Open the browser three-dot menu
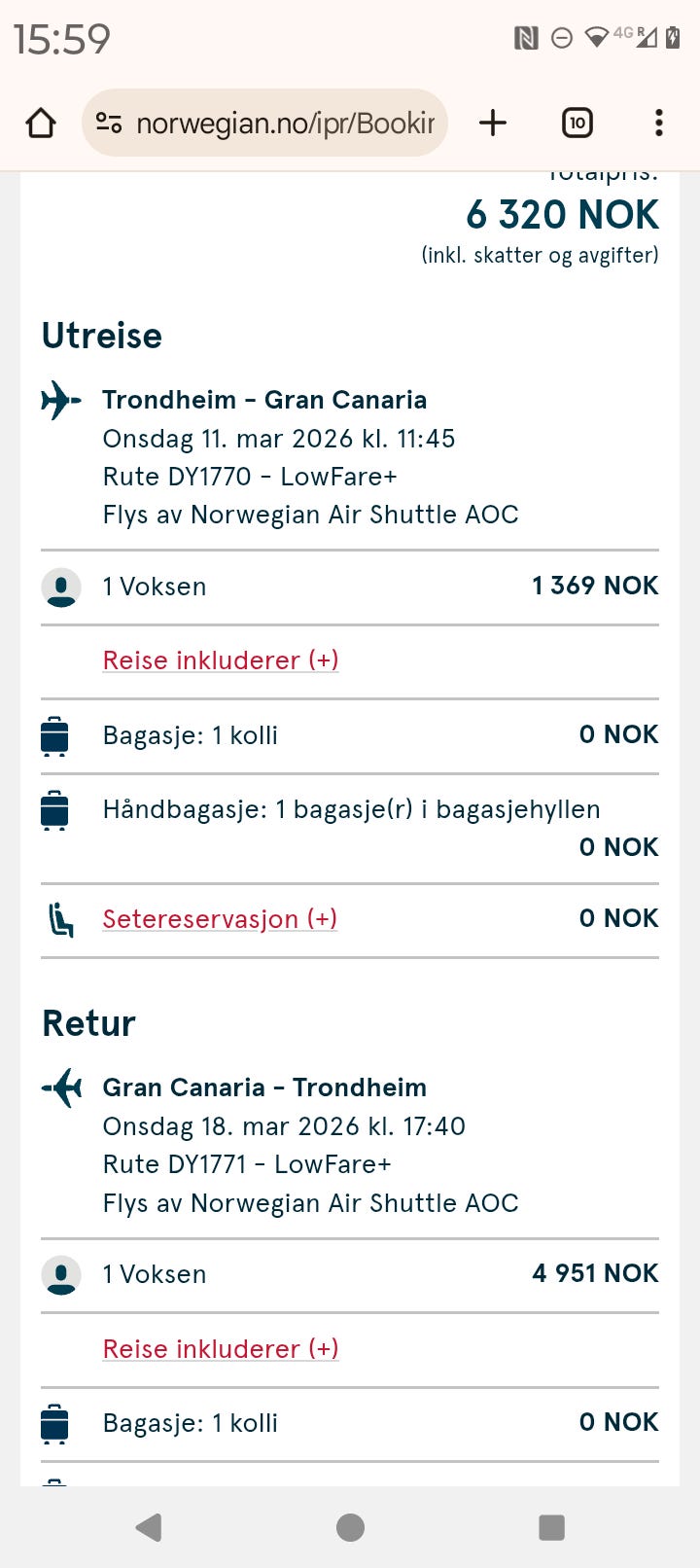 (659, 123)
